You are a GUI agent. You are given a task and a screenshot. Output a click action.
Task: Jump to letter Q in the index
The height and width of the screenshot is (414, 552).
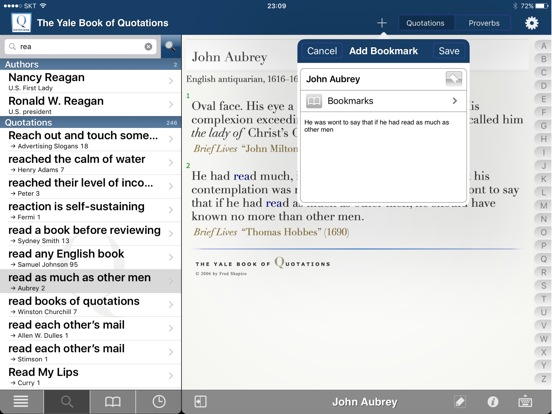tap(543, 259)
